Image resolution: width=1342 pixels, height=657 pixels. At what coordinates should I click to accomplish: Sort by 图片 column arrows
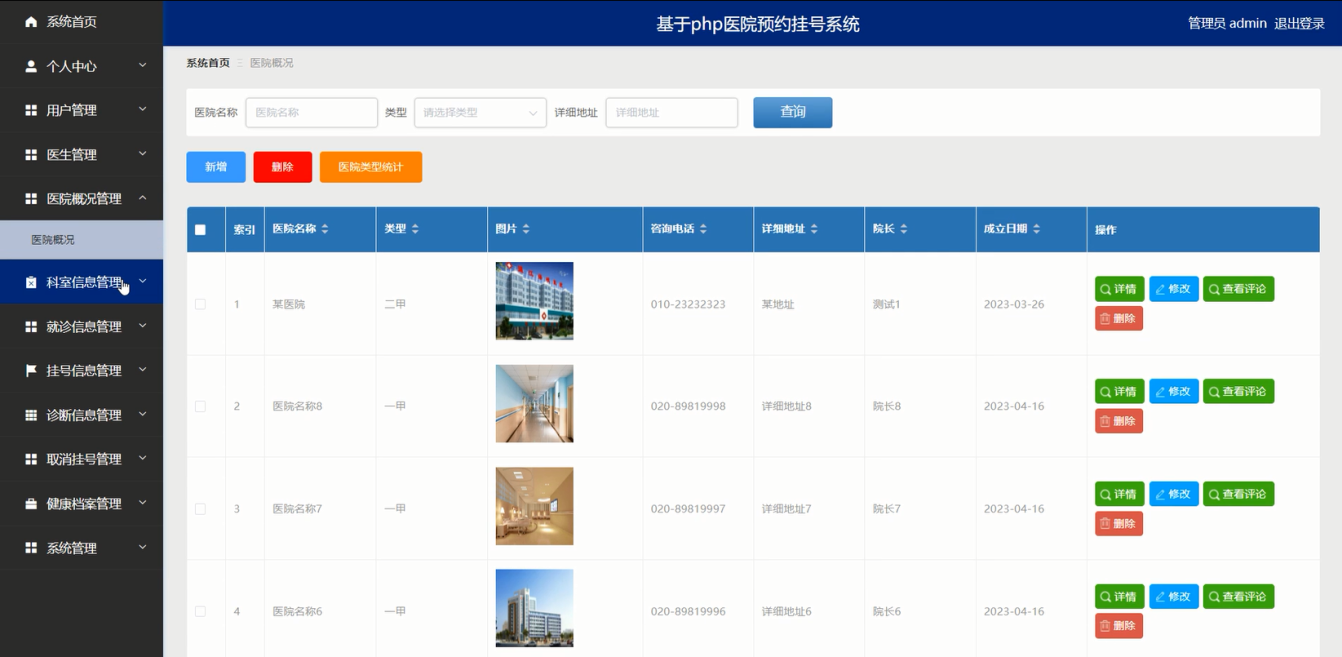[526, 229]
